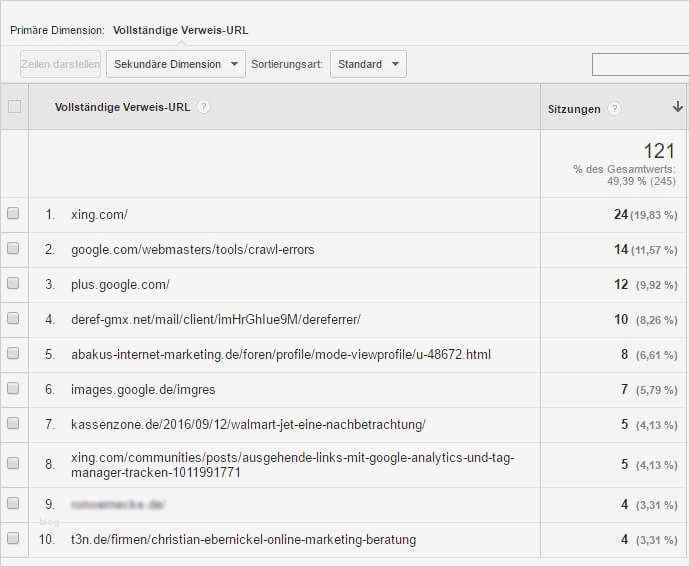Viewport: 690px width, 567px height.
Task: Open the Standard sort type dropdown
Action: (x=368, y=64)
